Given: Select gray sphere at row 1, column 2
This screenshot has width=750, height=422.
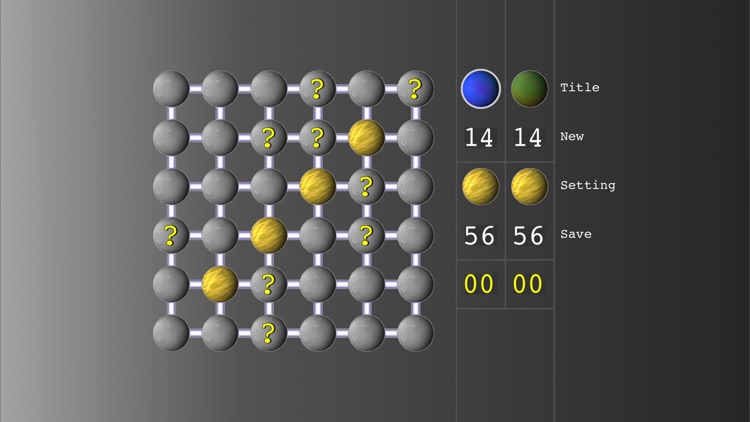Looking at the screenshot, I should pyautogui.click(x=220, y=89).
